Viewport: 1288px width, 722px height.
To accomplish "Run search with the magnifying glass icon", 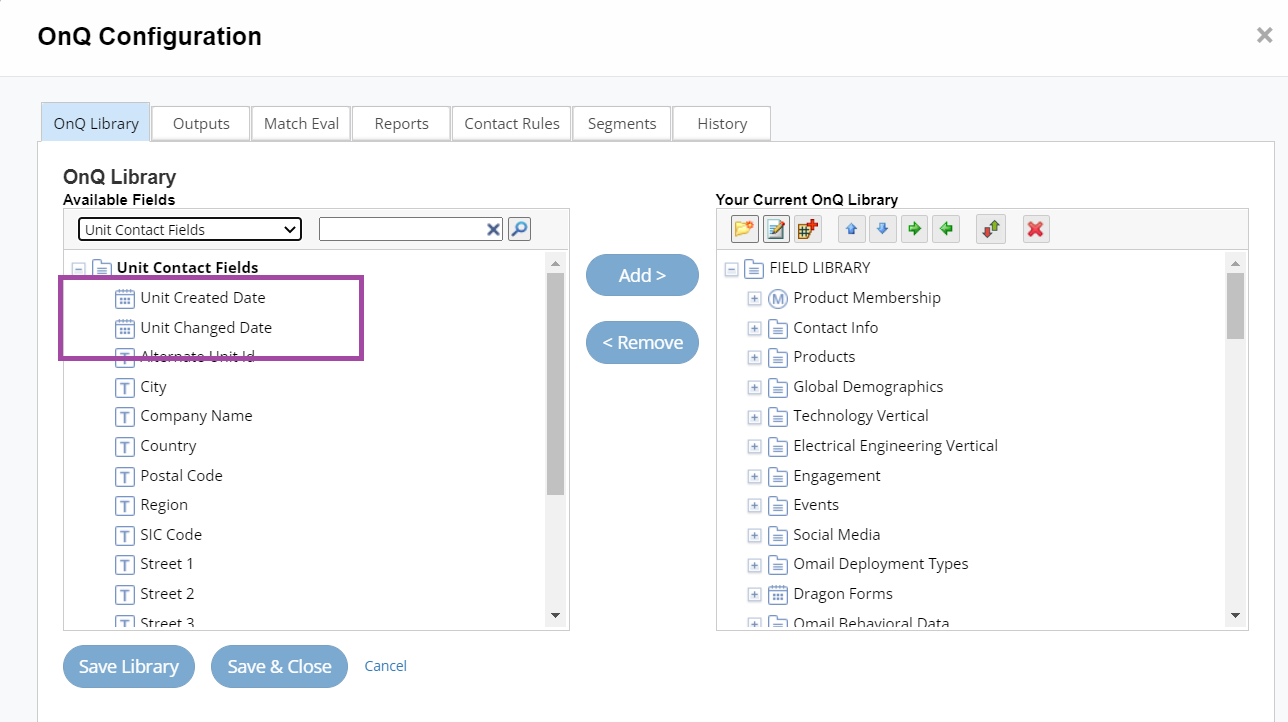I will pyautogui.click(x=519, y=229).
